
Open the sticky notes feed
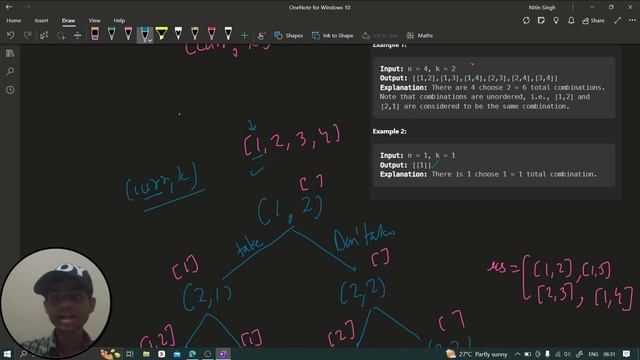541,20
